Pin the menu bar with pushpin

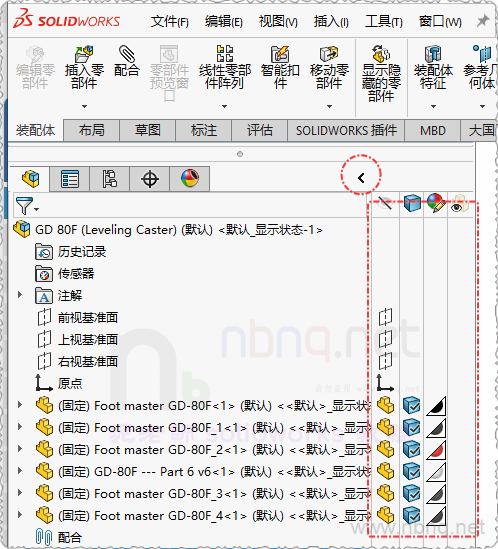483,21
